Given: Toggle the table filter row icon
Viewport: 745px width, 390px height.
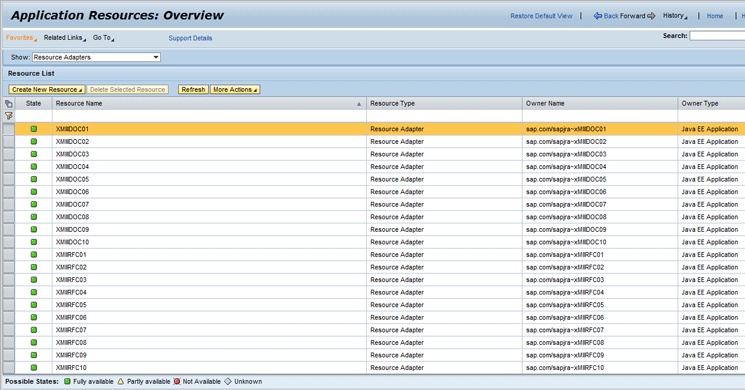Looking at the screenshot, I should point(9,116).
